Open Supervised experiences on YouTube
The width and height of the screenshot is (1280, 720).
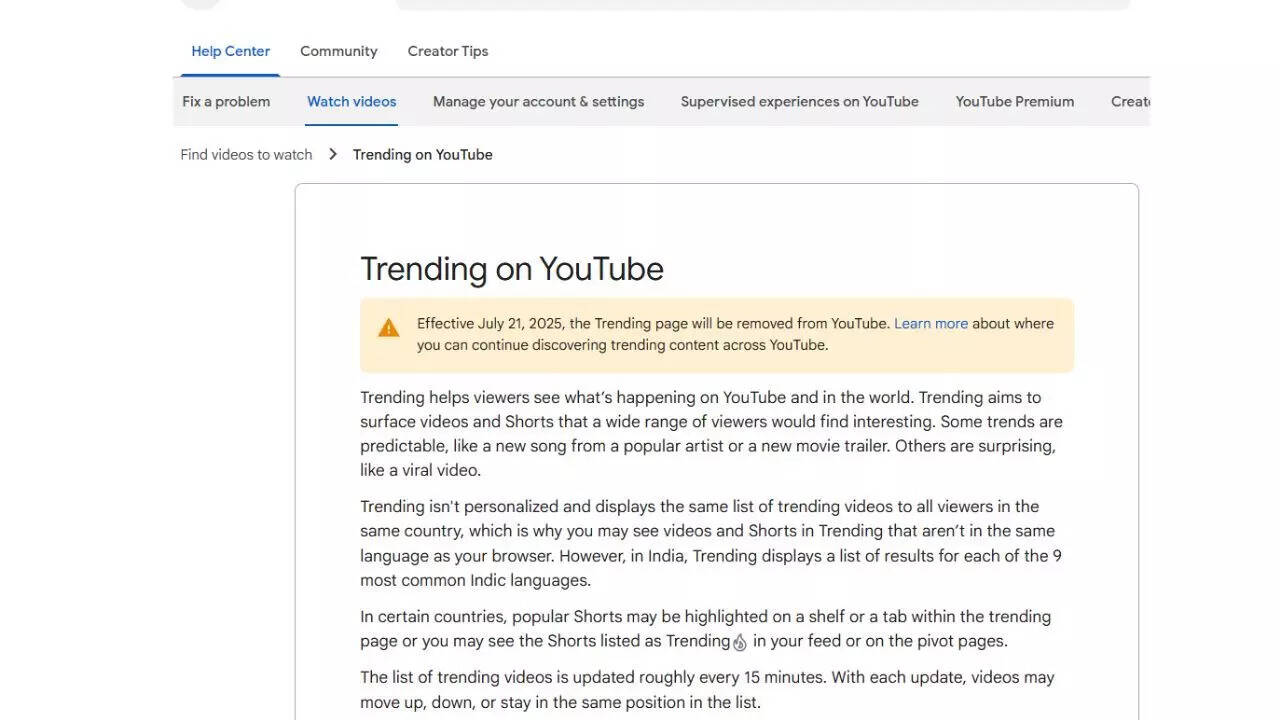(799, 101)
